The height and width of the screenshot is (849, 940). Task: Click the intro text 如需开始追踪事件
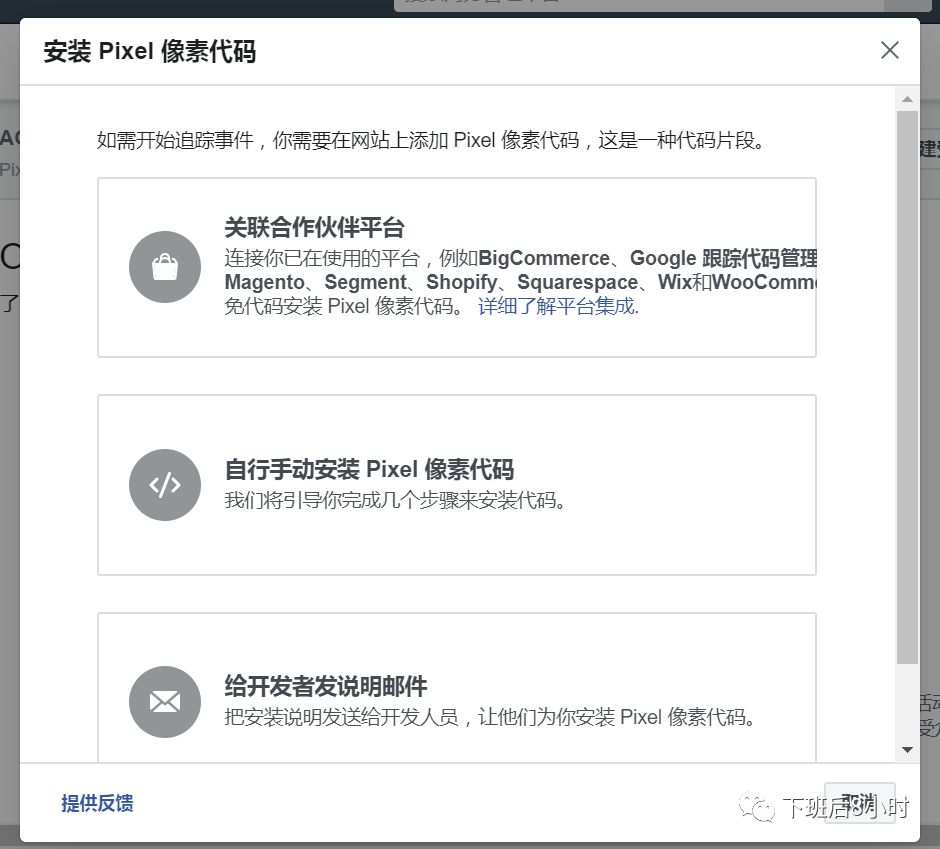click(430, 140)
